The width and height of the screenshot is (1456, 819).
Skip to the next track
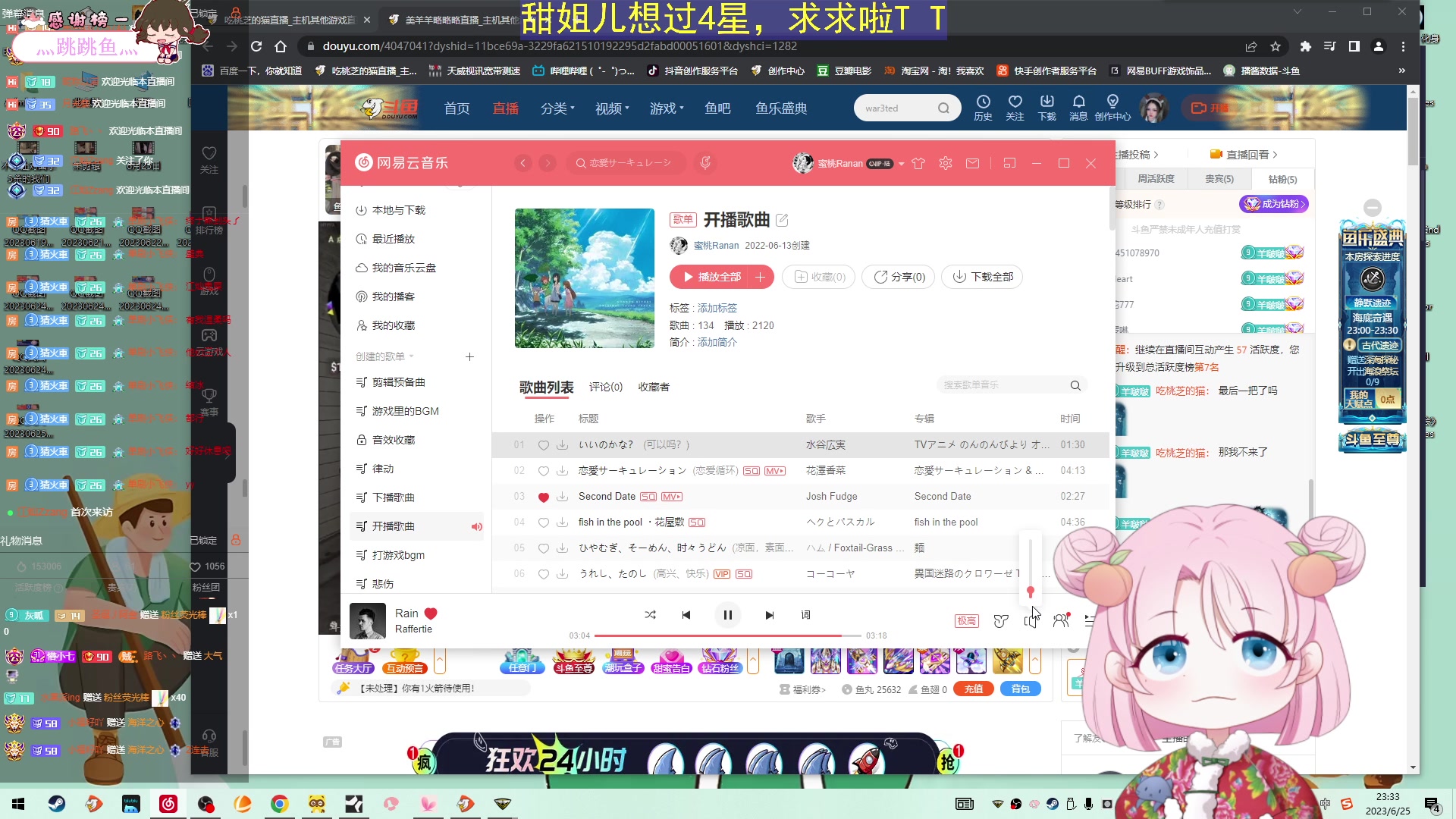tap(769, 615)
